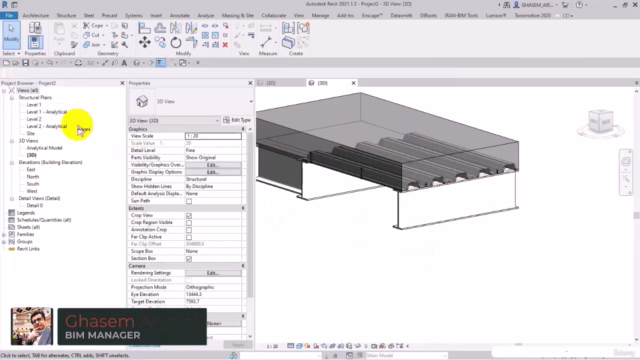Collapse the 3D Views tree node
Viewport: 640px width, 360px height.
(x=12, y=141)
